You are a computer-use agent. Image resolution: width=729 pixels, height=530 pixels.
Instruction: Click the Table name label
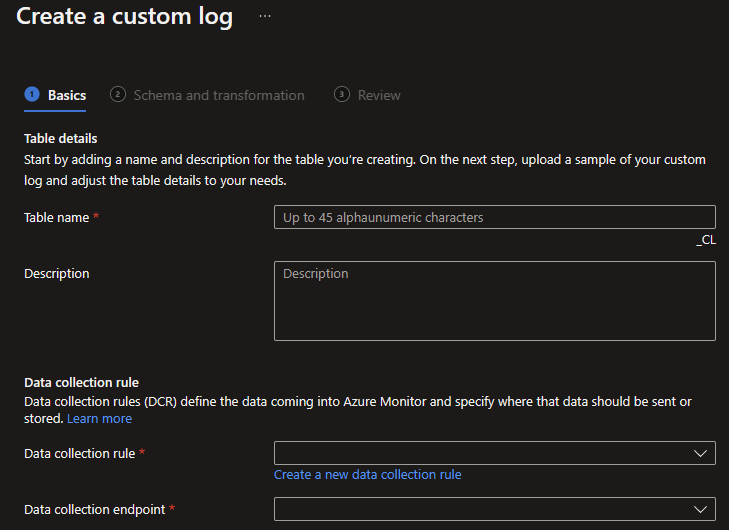(57, 218)
